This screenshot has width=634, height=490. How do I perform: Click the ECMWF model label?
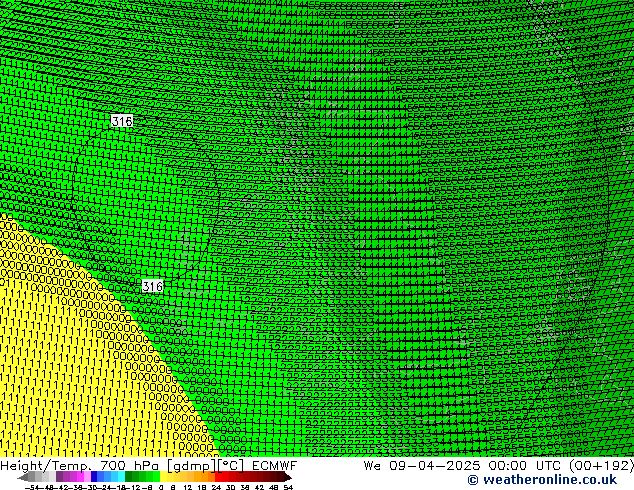[275, 466]
